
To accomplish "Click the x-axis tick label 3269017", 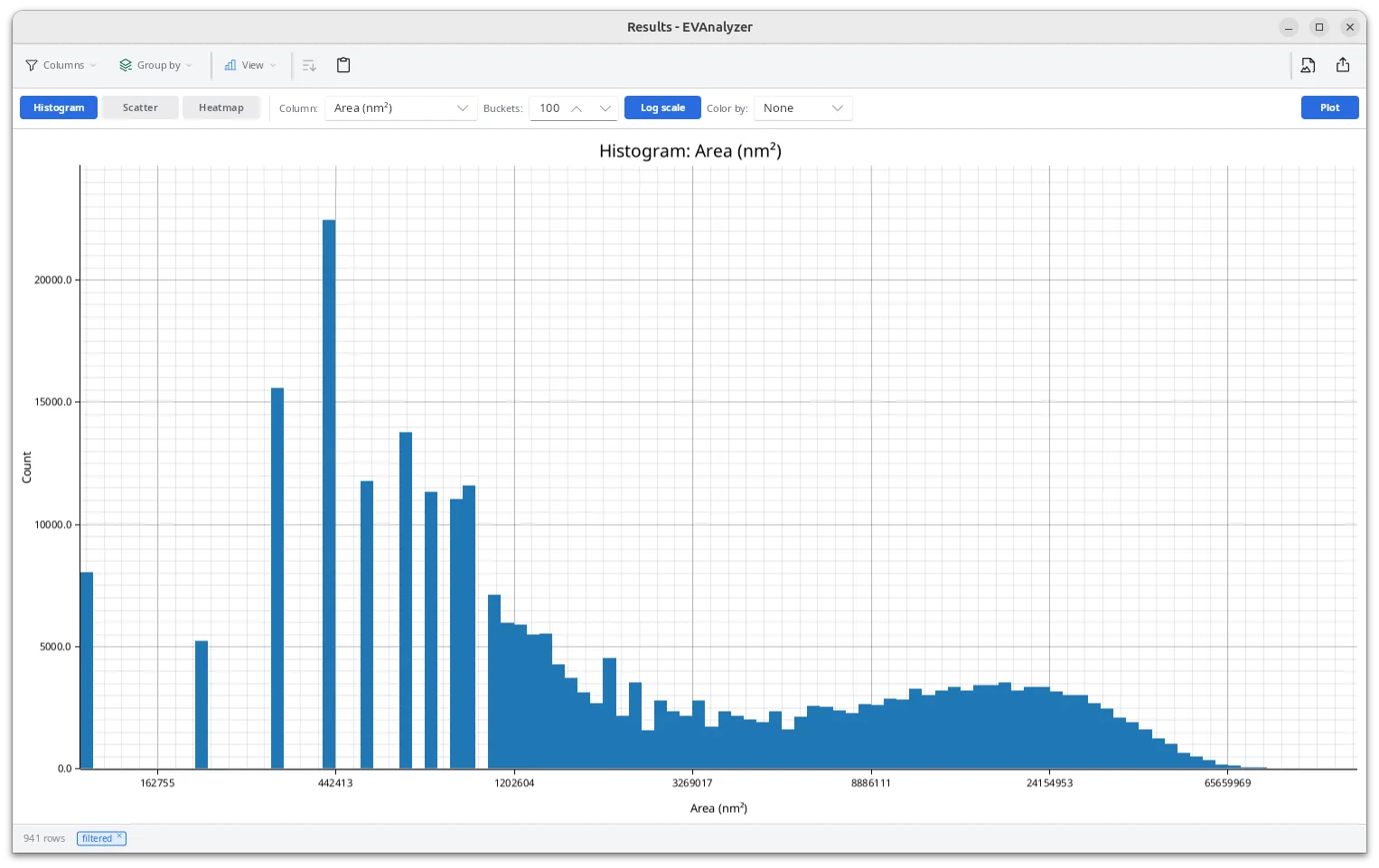I will pyautogui.click(x=692, y=783).
